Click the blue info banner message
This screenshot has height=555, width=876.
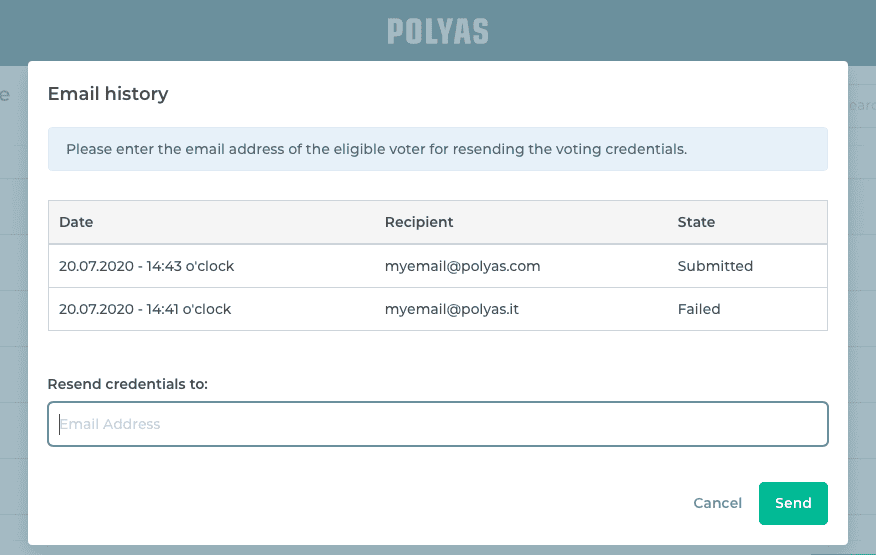pyautogui.click(x=376, y=149)
